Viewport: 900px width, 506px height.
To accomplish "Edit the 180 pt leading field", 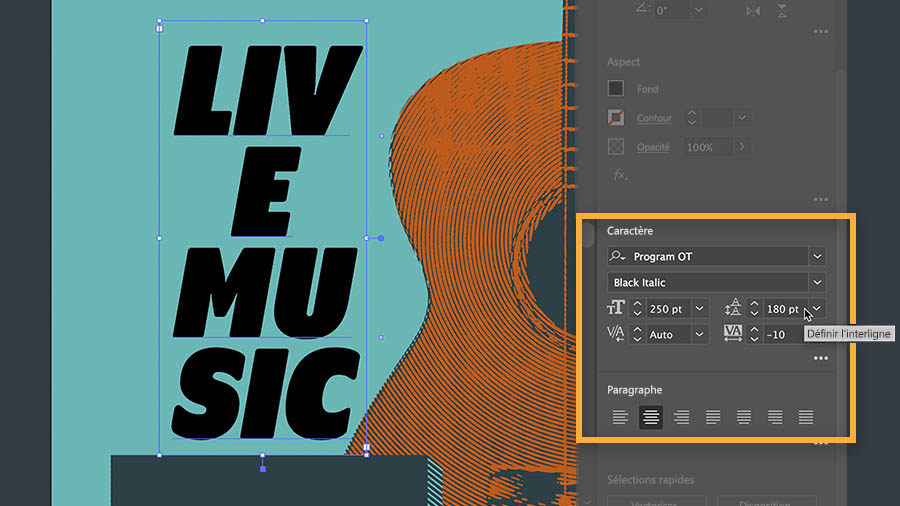I will (x=785, y=309).
